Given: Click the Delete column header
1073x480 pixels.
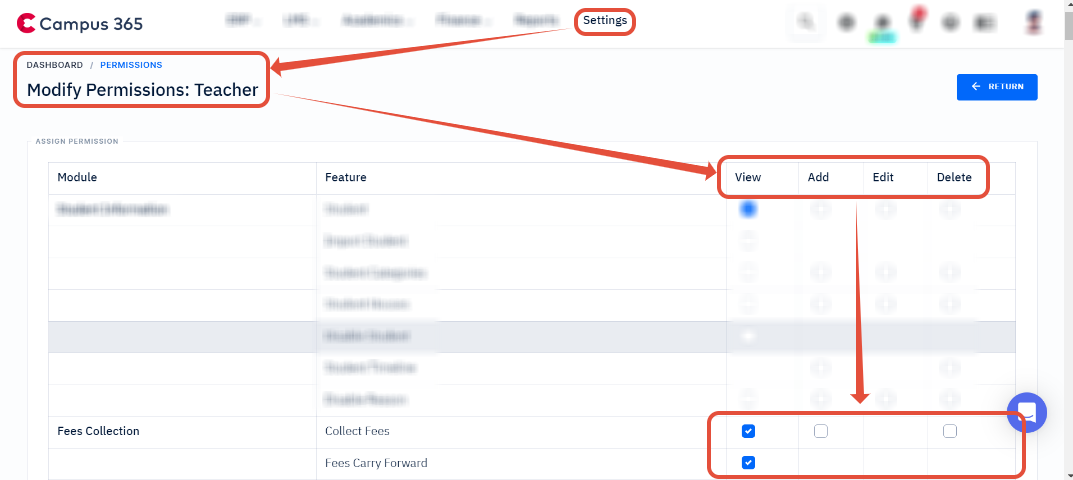Looking at the screenshot, I should [x=954, y=177].
